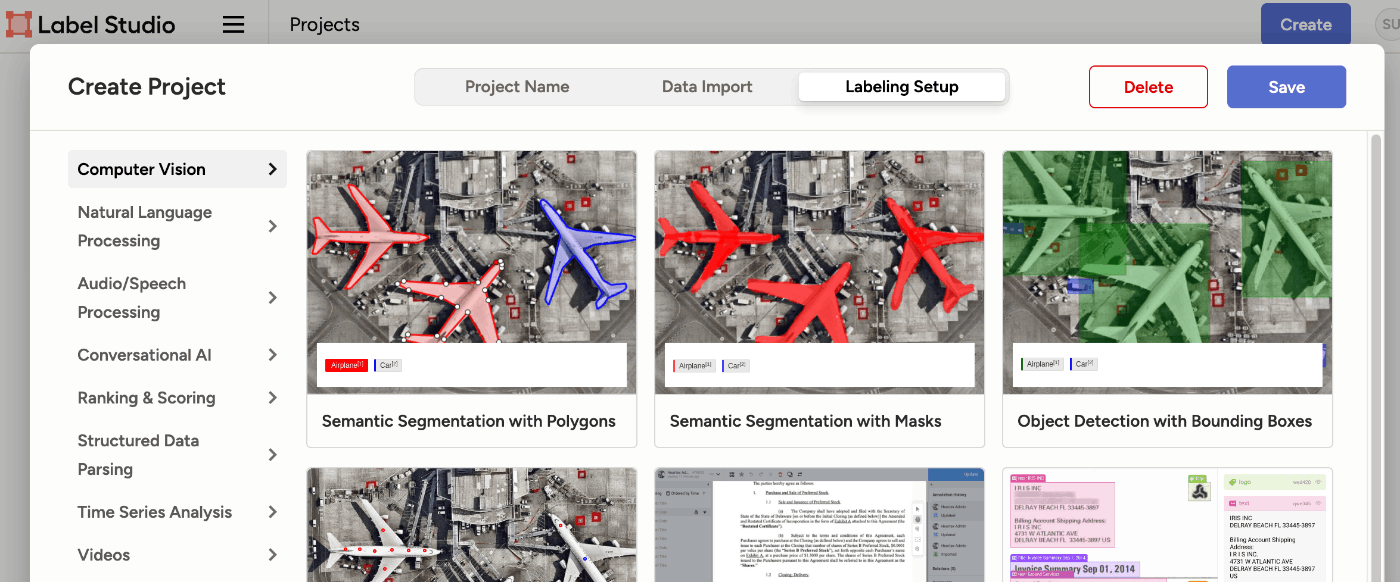Expand the Natural Language Processing chevron

pos(272,227)
